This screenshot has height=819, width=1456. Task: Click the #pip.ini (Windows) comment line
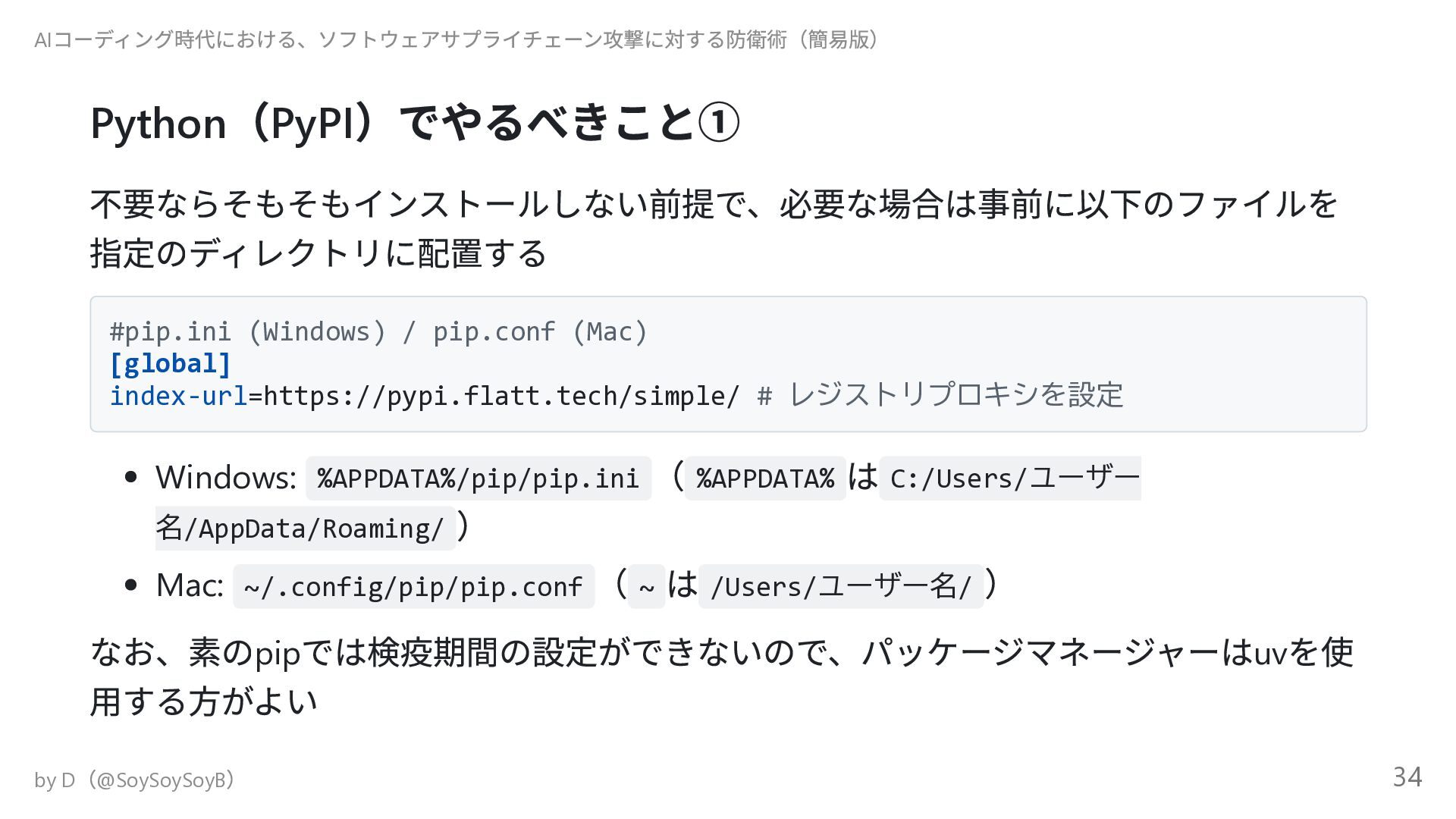[379, 332]
